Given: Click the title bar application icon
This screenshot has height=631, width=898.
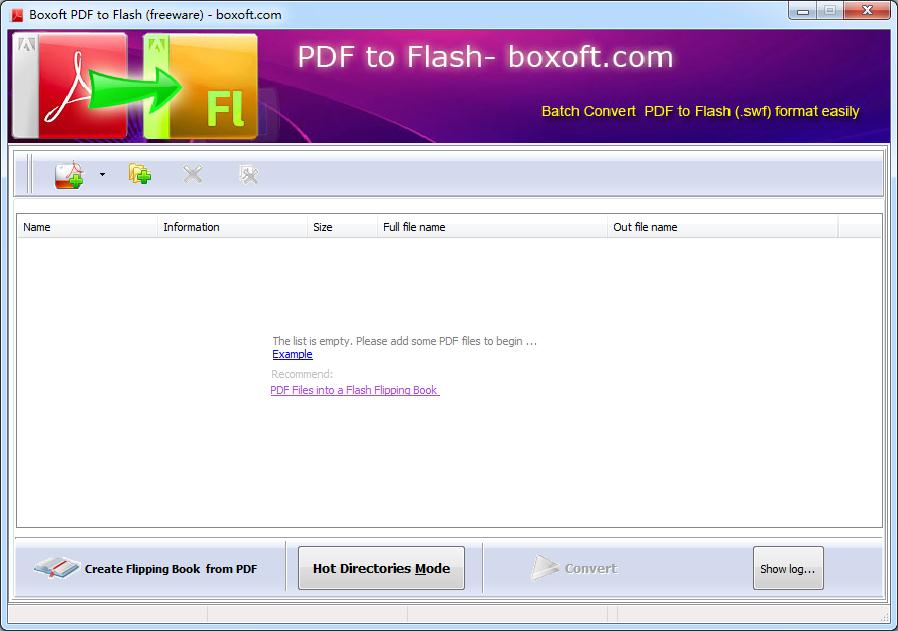Looking at the screenshot, I should click(17, 15).
